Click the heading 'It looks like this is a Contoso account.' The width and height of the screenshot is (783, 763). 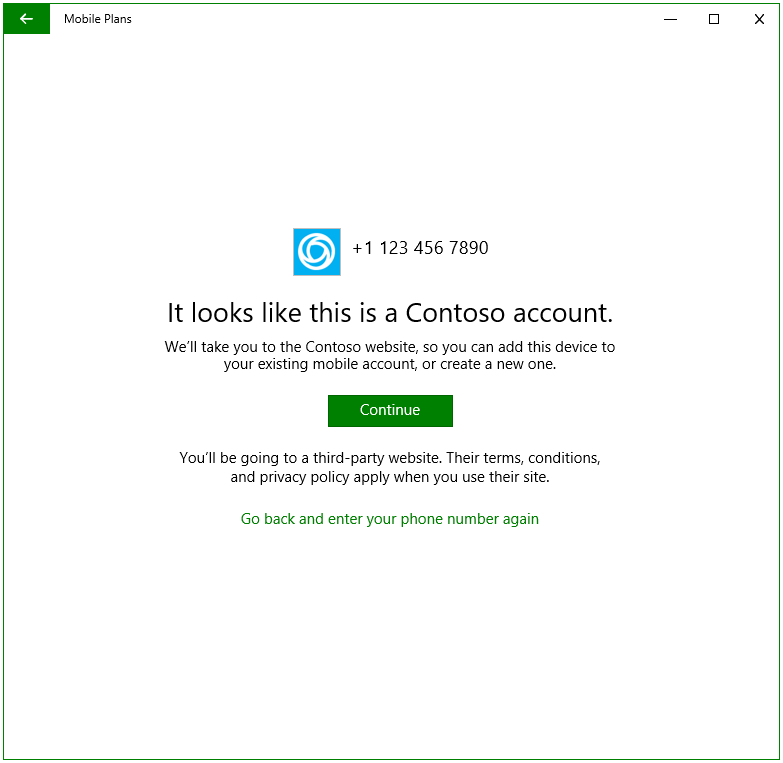[x=390, y=313]
